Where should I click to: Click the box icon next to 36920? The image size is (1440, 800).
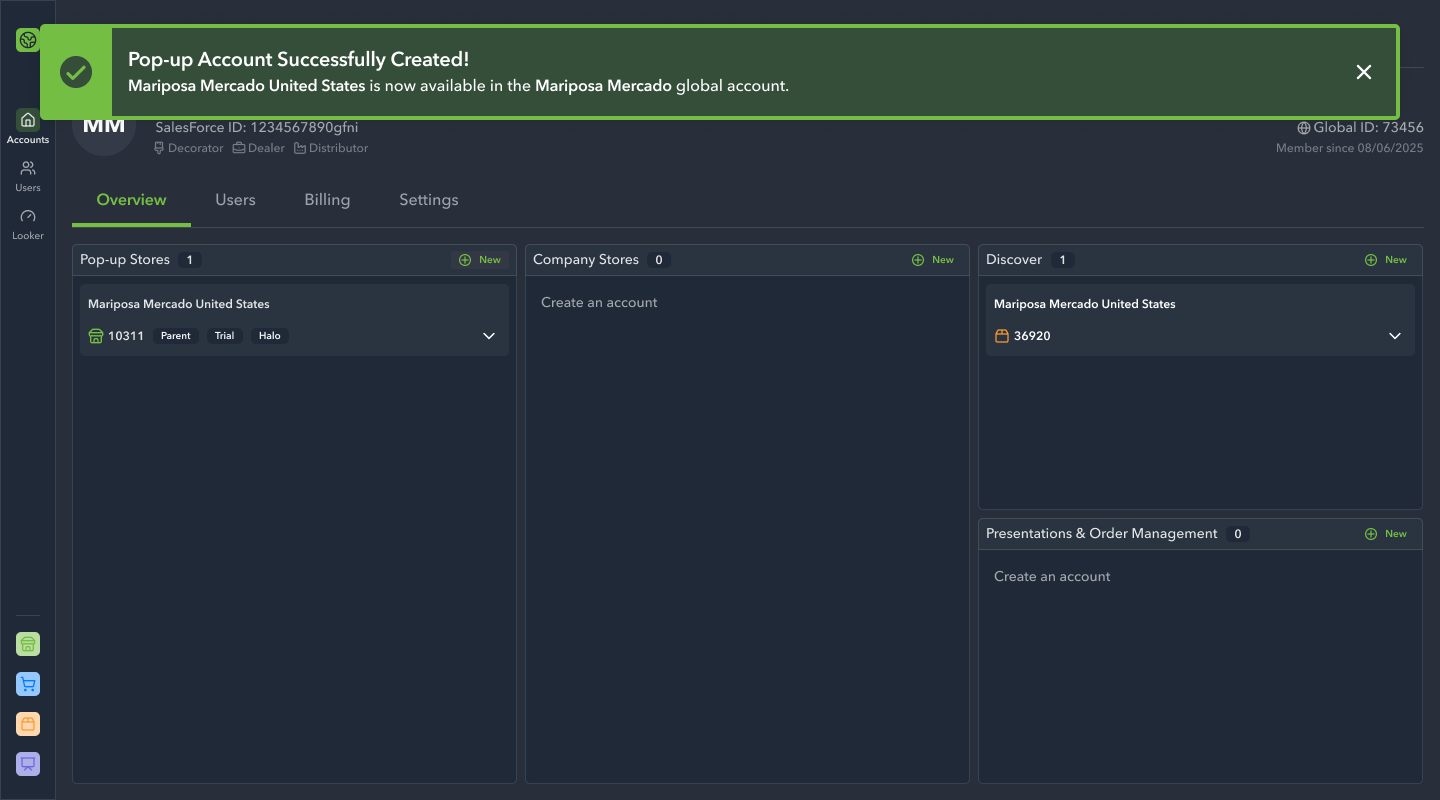pos(1002,336)
